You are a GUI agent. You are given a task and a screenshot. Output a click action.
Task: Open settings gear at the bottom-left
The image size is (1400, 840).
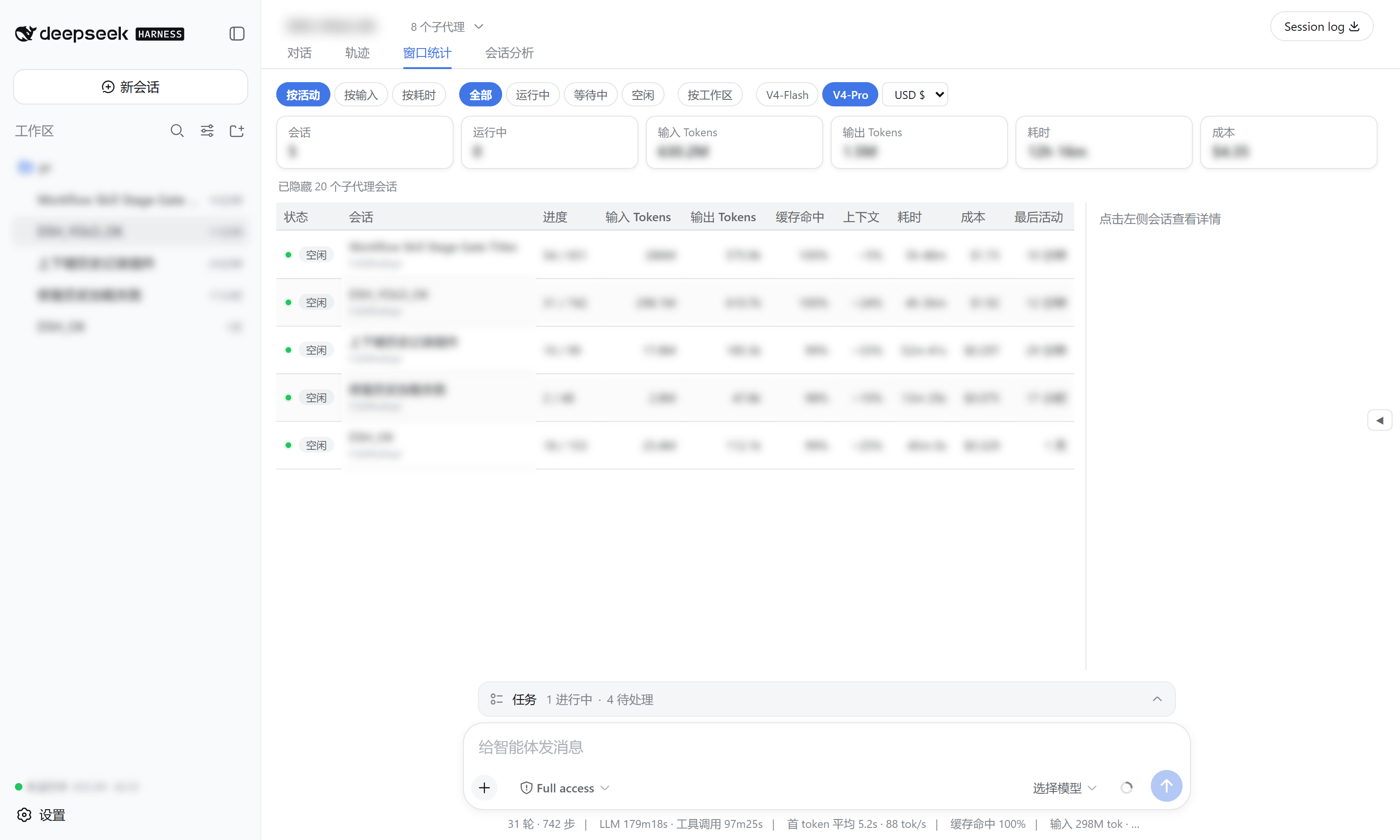[x=24, y=814]
